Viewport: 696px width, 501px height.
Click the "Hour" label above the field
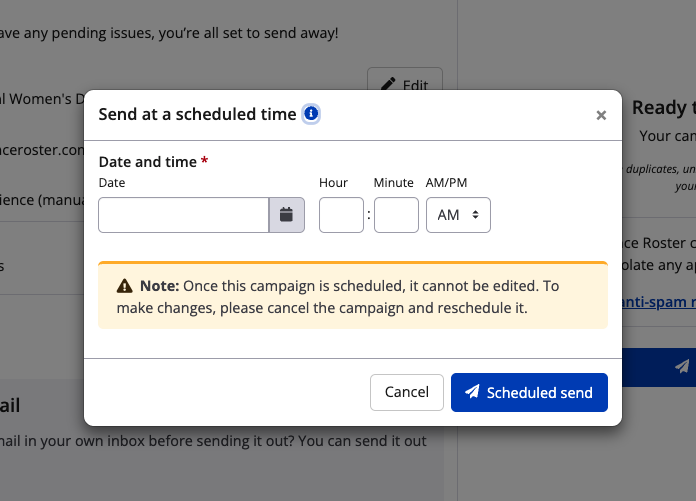pyautogui.click(x=333, y=183)
